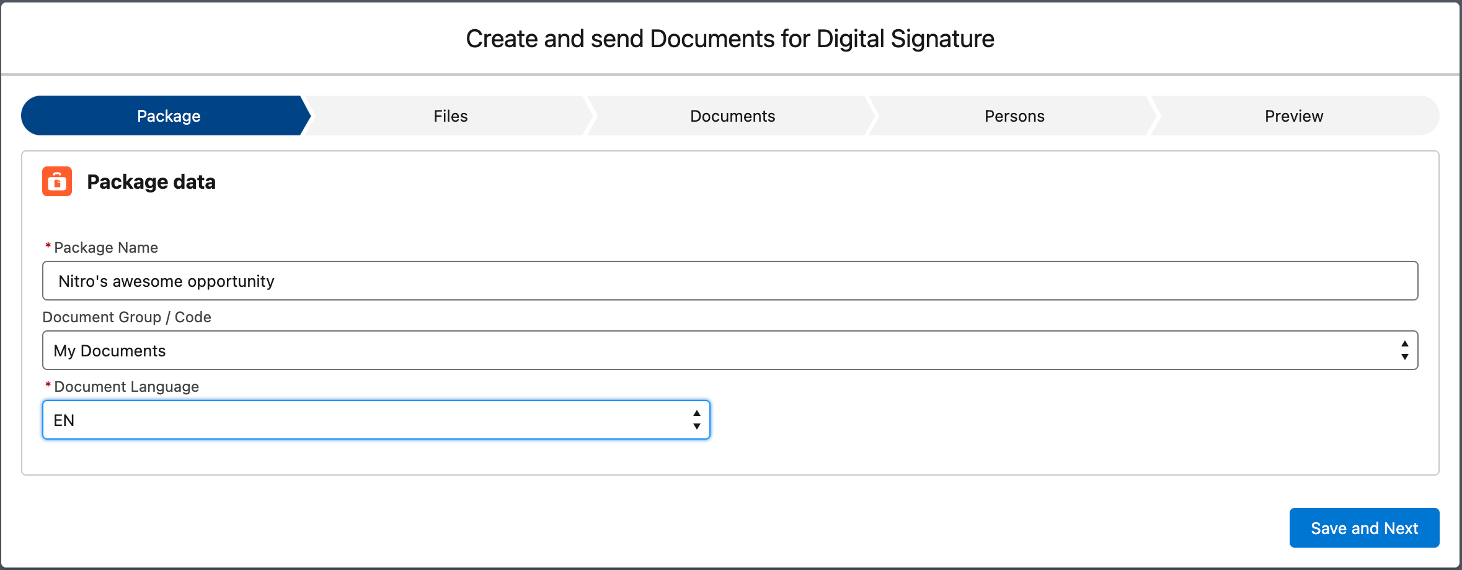
Task: Click the Document Language dropdown arrows
Action: pos(696,421)
